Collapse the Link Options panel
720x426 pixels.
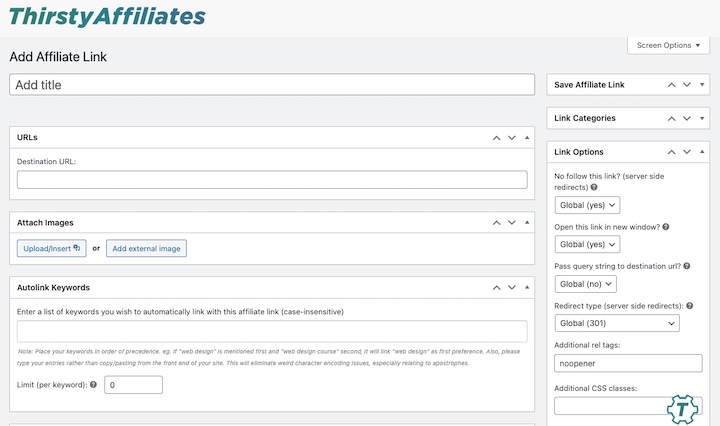point(702,152)
